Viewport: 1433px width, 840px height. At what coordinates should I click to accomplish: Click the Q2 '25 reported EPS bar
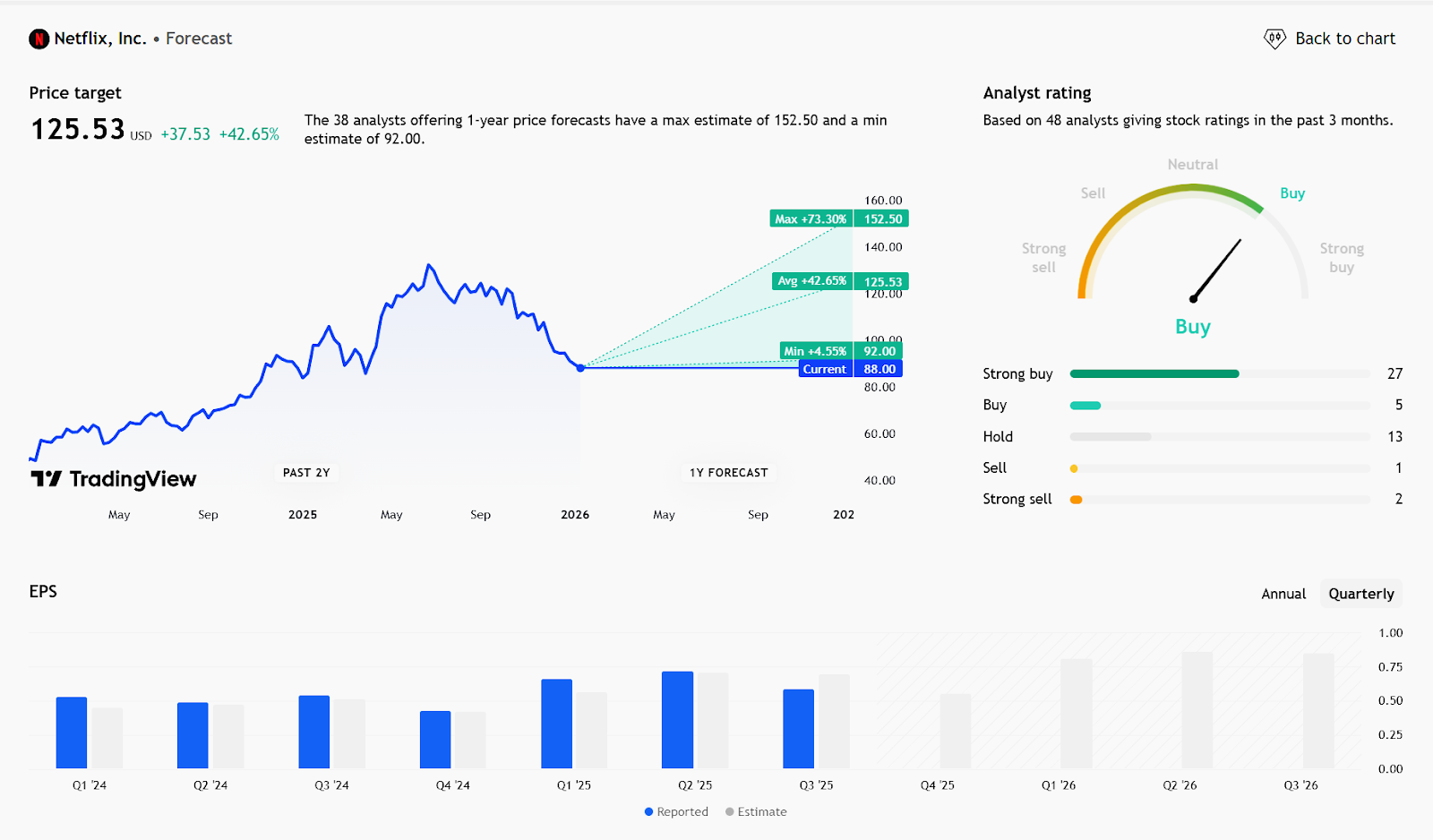pyautogui.click(x=677, y=720)
